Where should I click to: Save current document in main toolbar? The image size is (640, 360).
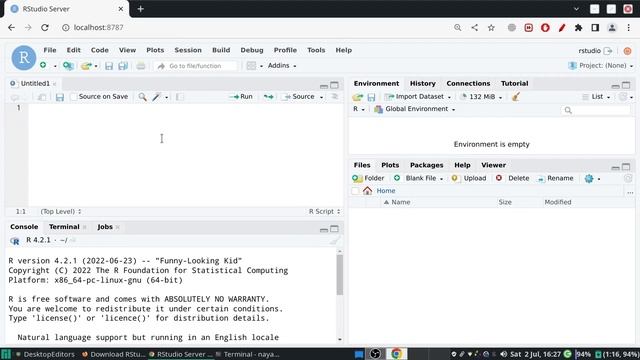[109, 66]
